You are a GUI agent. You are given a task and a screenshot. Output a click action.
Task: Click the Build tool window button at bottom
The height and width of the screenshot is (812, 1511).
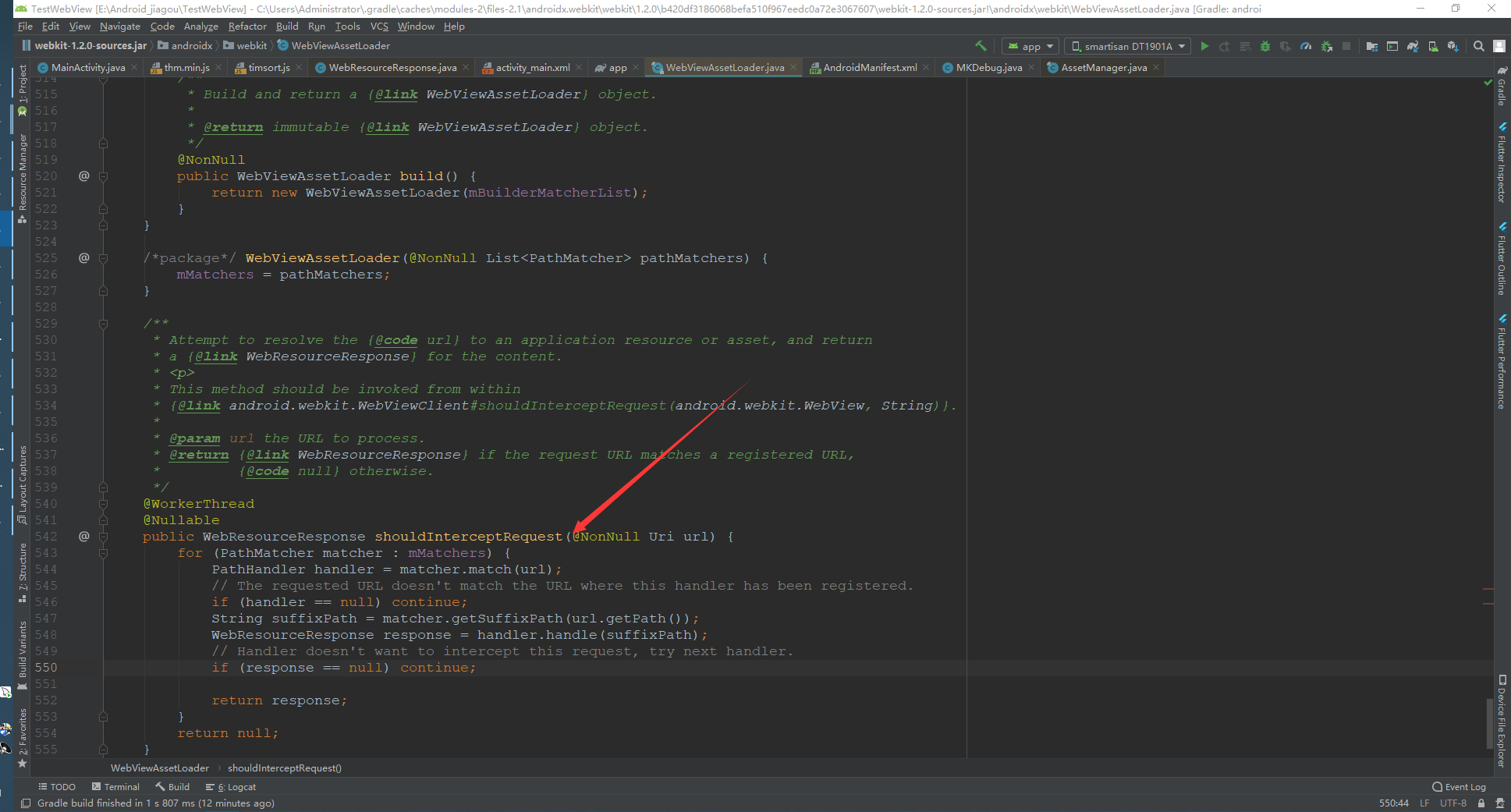172,787
